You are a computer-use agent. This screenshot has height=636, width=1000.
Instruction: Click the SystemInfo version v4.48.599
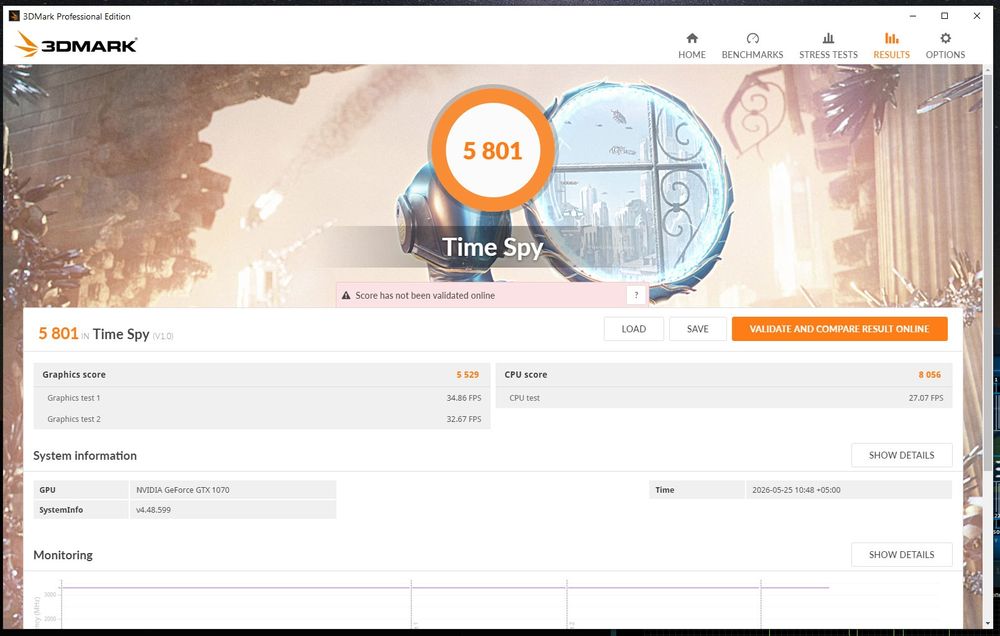tap(153, 510)
